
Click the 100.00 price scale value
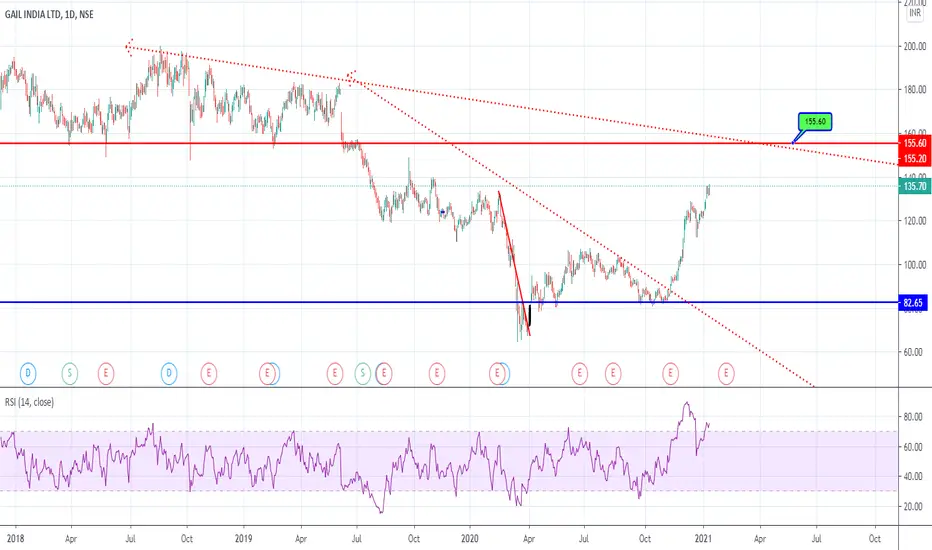tap(915, 265)
